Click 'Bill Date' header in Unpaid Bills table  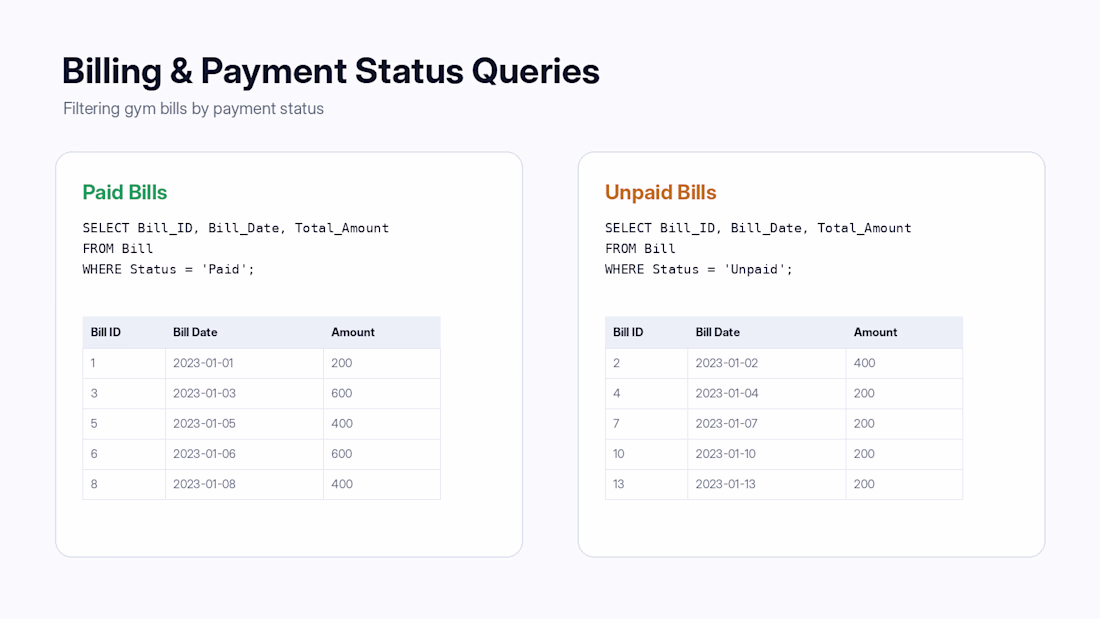[x=718, y=333]
